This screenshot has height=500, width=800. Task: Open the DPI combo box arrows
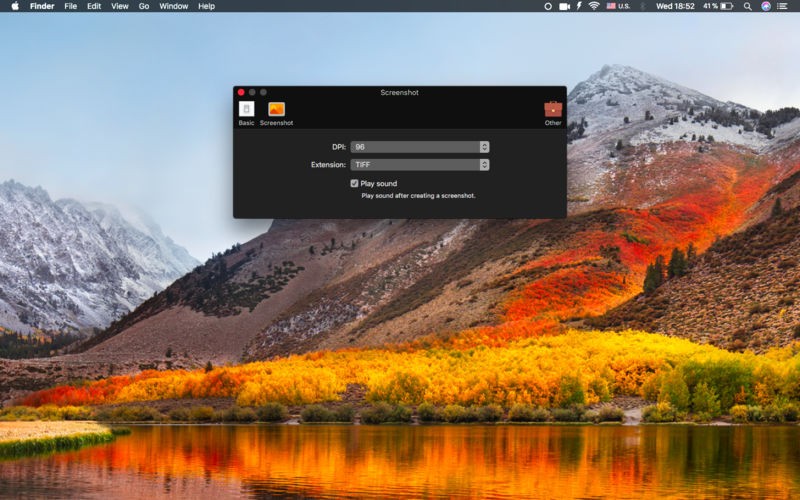[484, 147]
